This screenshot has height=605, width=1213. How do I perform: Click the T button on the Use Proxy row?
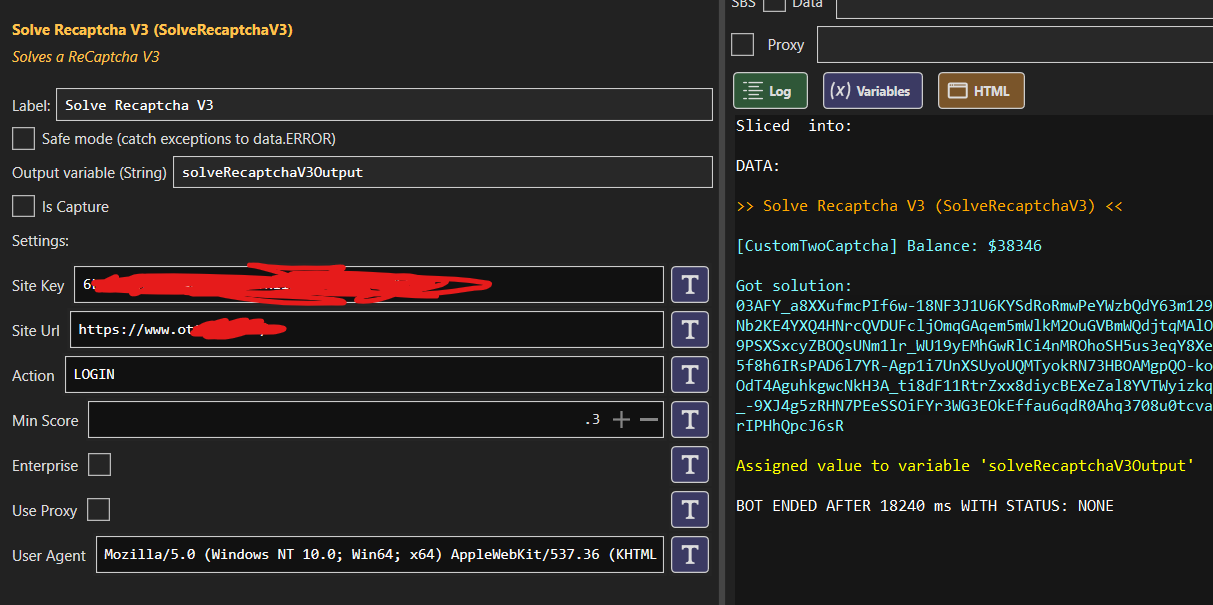[x=689, y=510]
